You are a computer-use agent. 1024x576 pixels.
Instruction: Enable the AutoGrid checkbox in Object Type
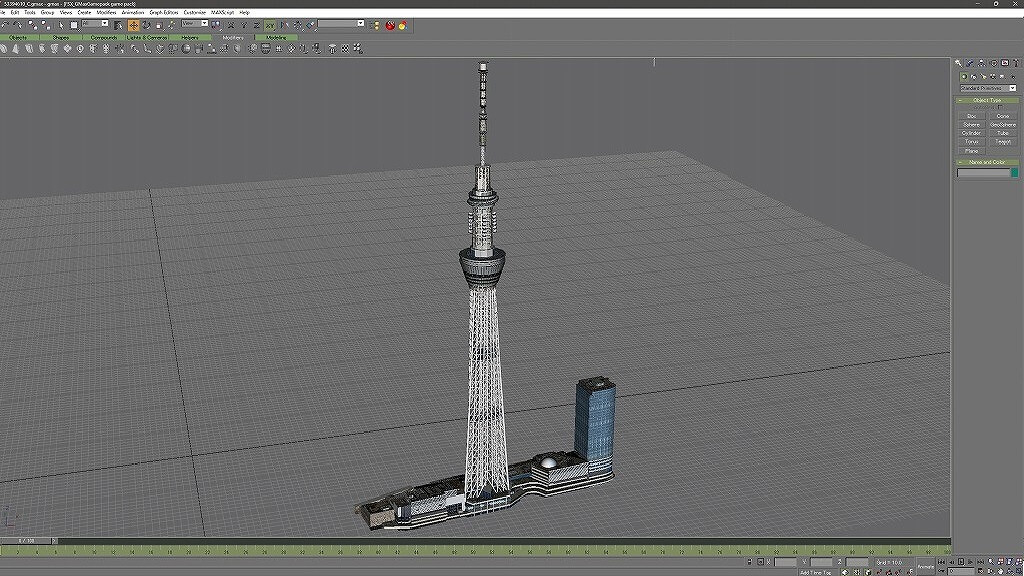tap(1000, 107)
